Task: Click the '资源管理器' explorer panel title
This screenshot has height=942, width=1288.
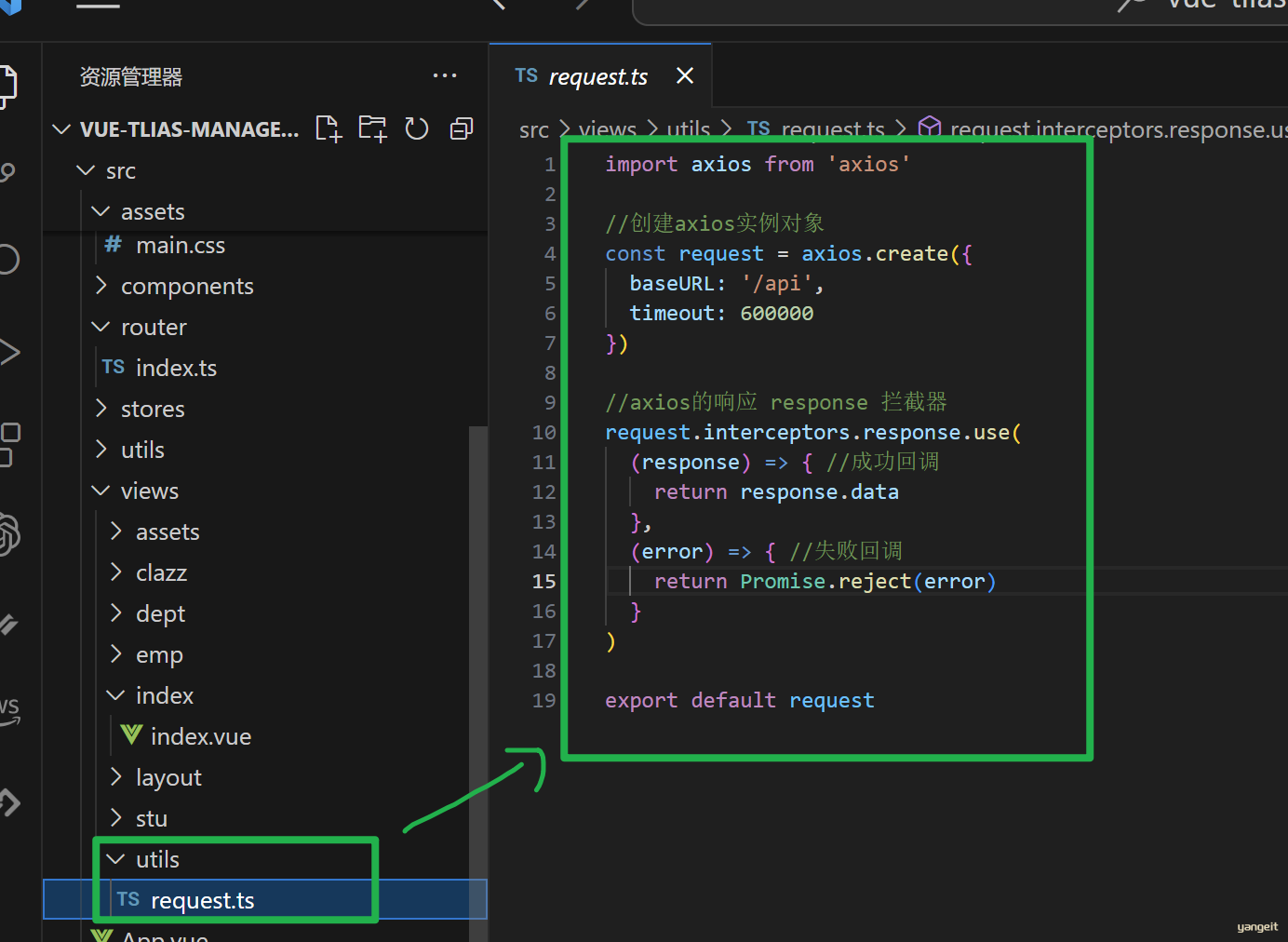Action: (131, 76)
